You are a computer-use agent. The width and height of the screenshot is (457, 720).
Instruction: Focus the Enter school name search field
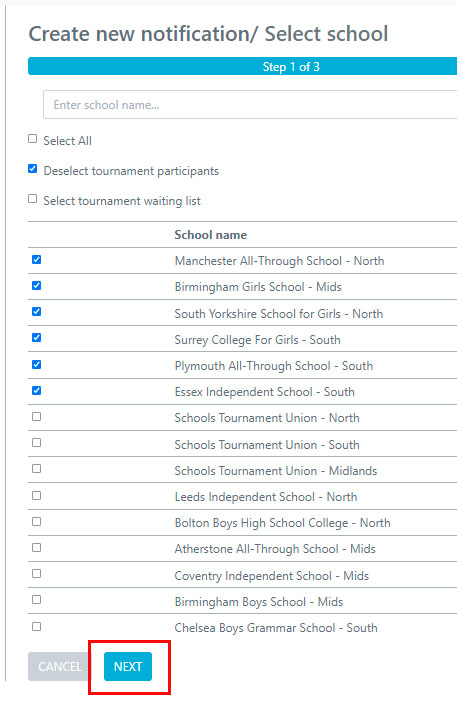coord(250,105)
